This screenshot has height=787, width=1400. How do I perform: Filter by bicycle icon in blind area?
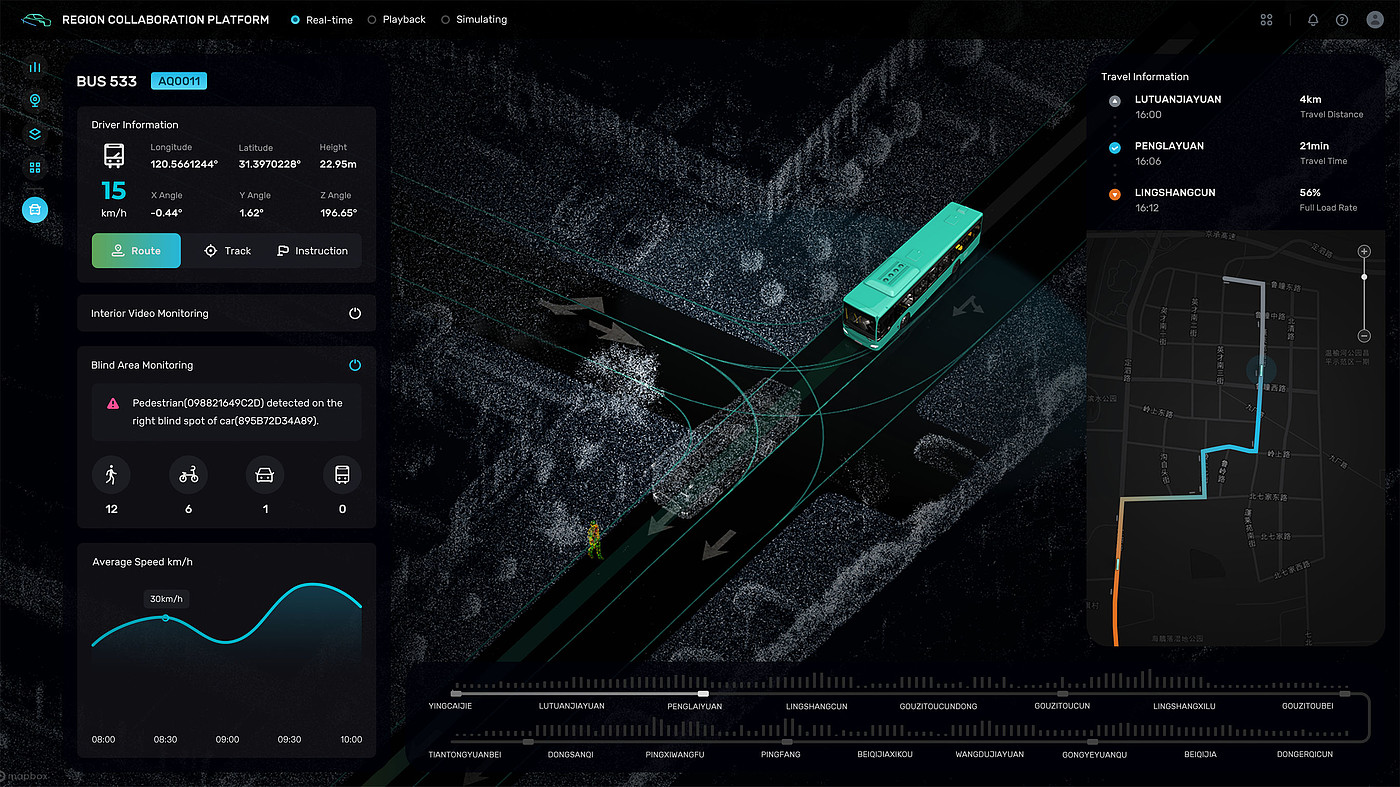click(x=188, y=475)
